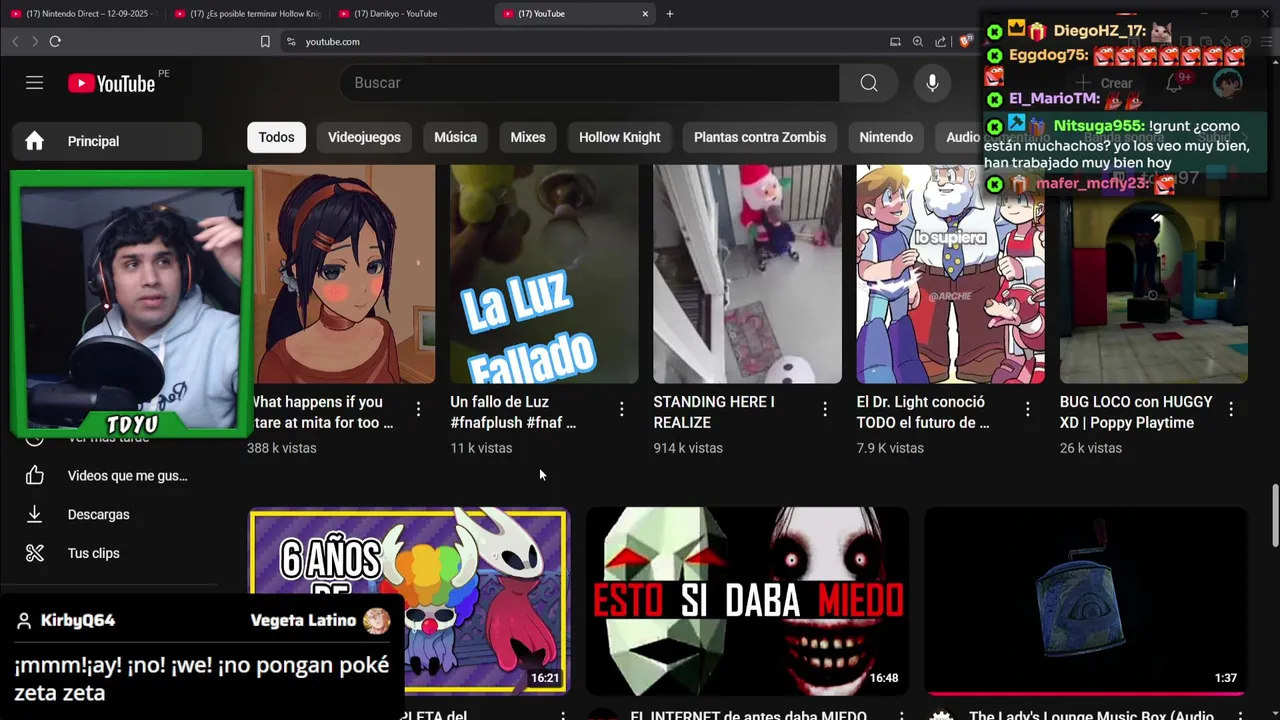Click the cast screen icon in address bar

(x=895, y=41)
